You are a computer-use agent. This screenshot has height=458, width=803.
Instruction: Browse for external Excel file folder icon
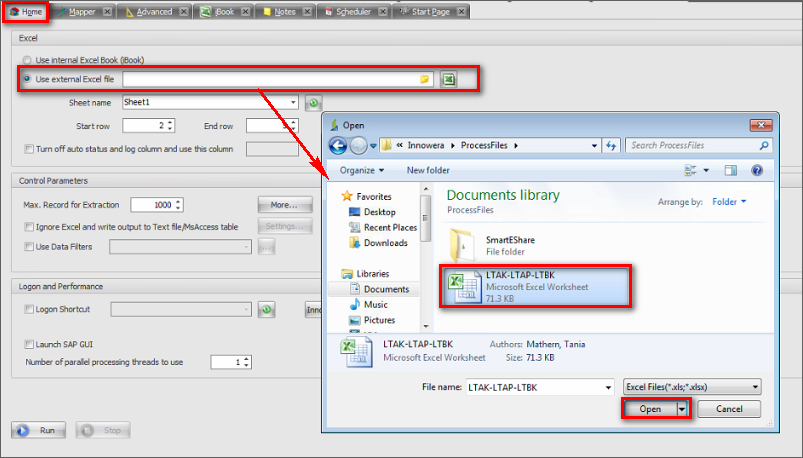[425, 79]
